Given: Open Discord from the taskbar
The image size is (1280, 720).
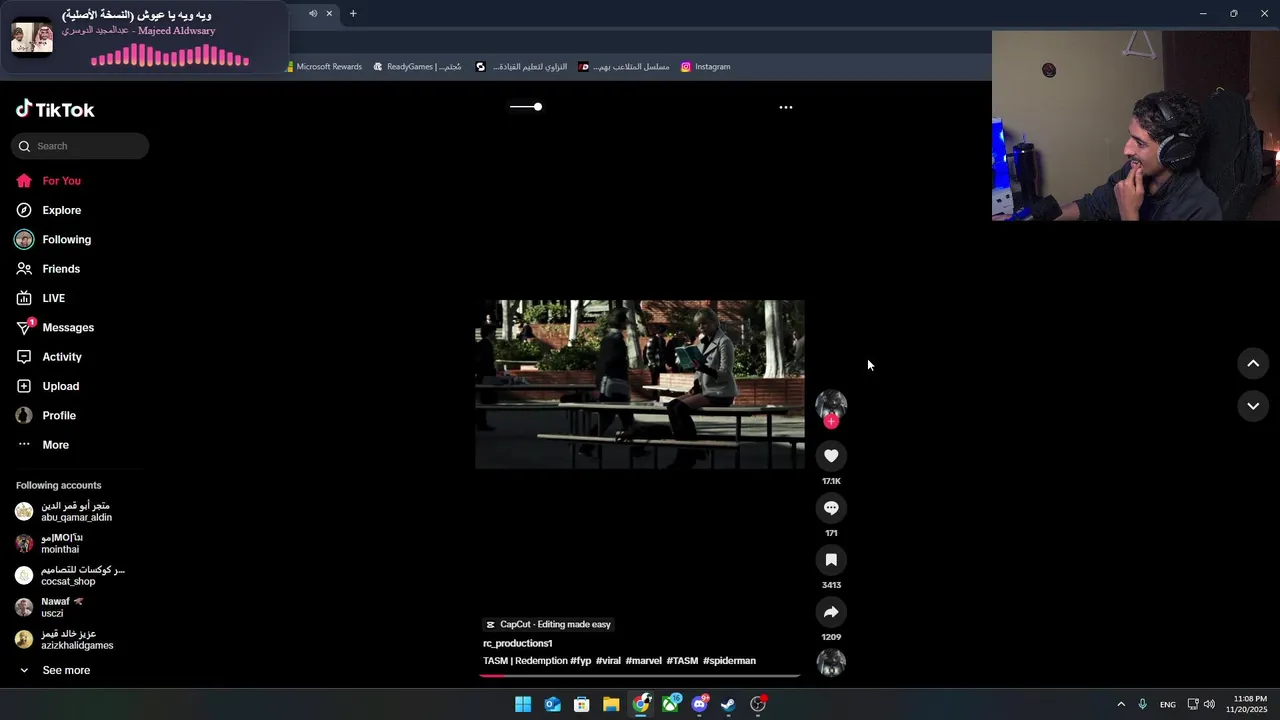Looking at the screenshot, I should (700, 704).
